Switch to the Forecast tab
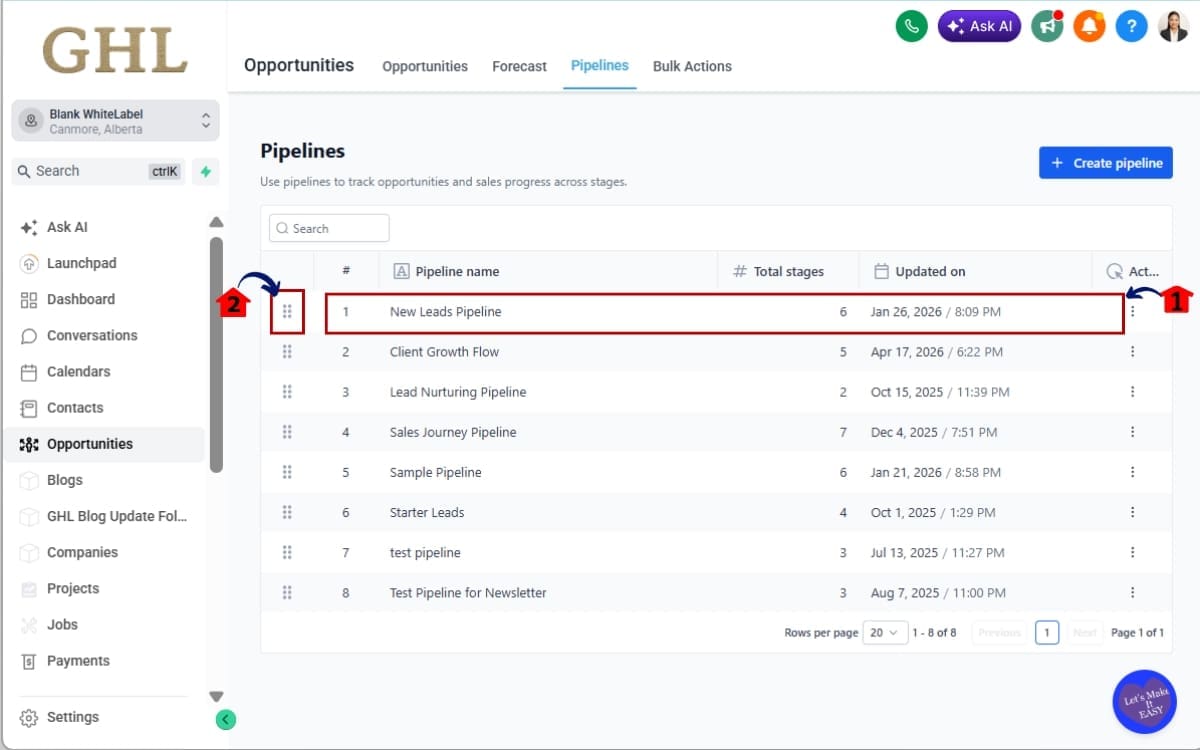This screenshot has height=750, width=1200. click(x=519, y=66)
